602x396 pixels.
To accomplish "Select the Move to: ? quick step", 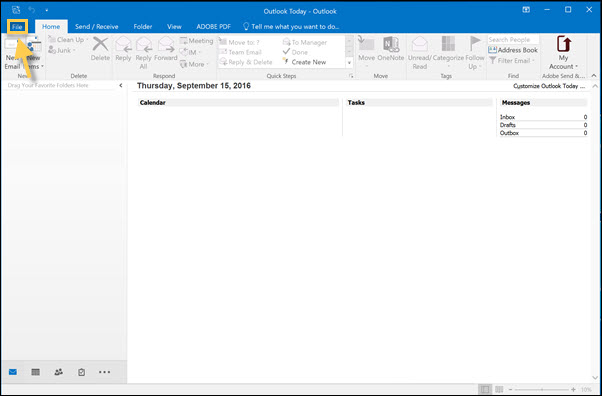I will 239,42.
